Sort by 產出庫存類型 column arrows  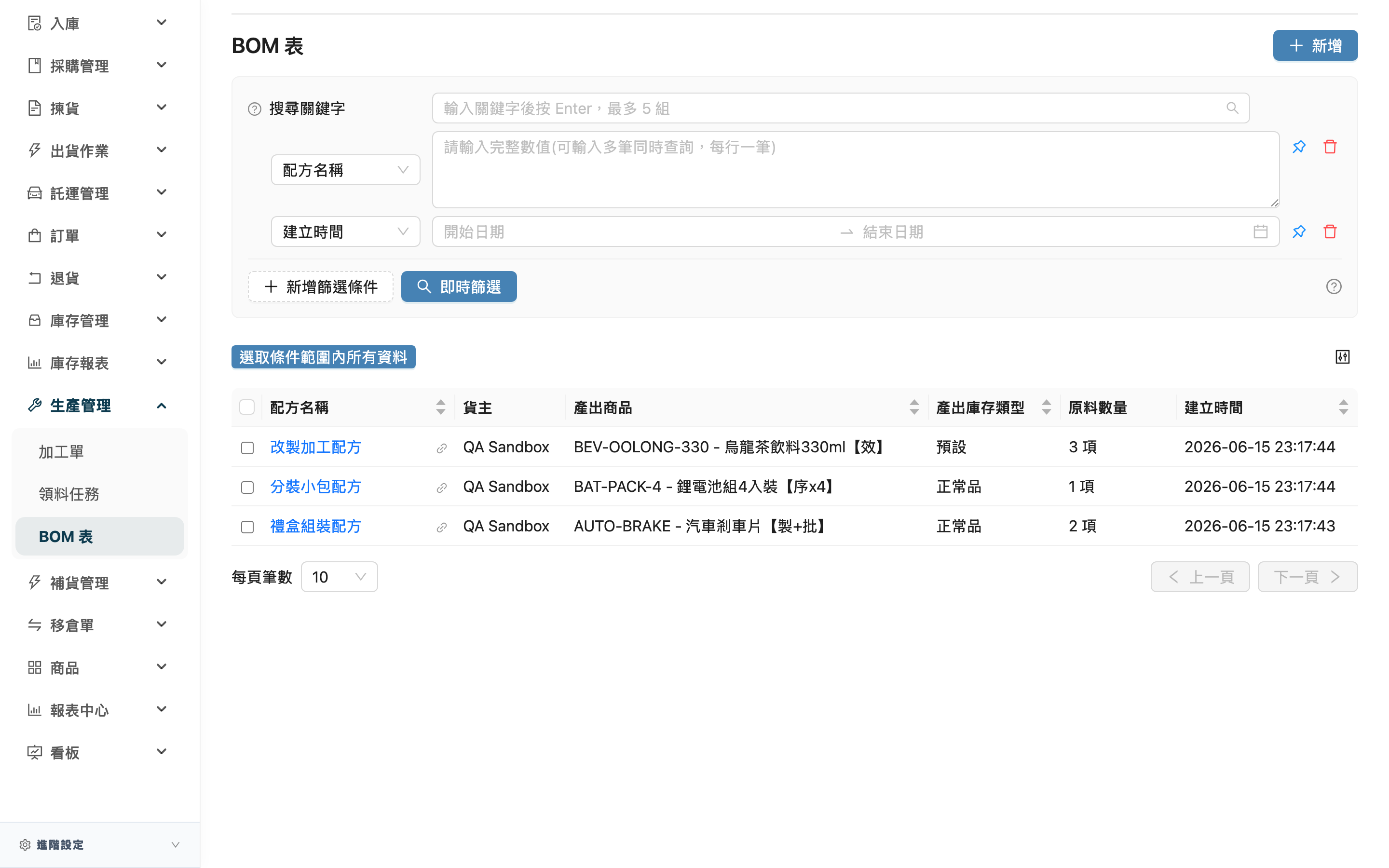pos(1046,407)
